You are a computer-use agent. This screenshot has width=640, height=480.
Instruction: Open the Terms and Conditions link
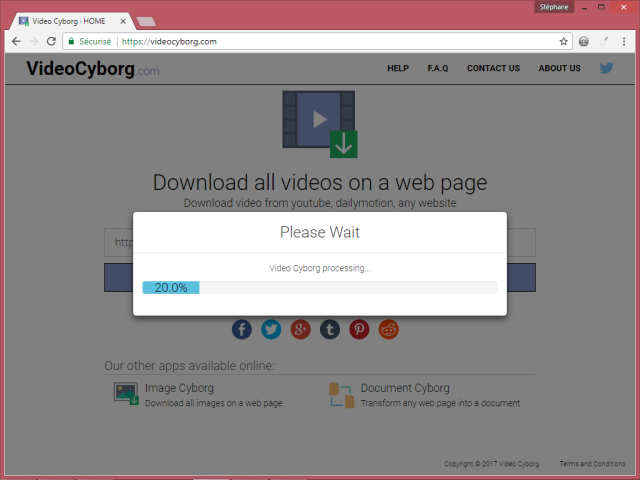point(592,464)
